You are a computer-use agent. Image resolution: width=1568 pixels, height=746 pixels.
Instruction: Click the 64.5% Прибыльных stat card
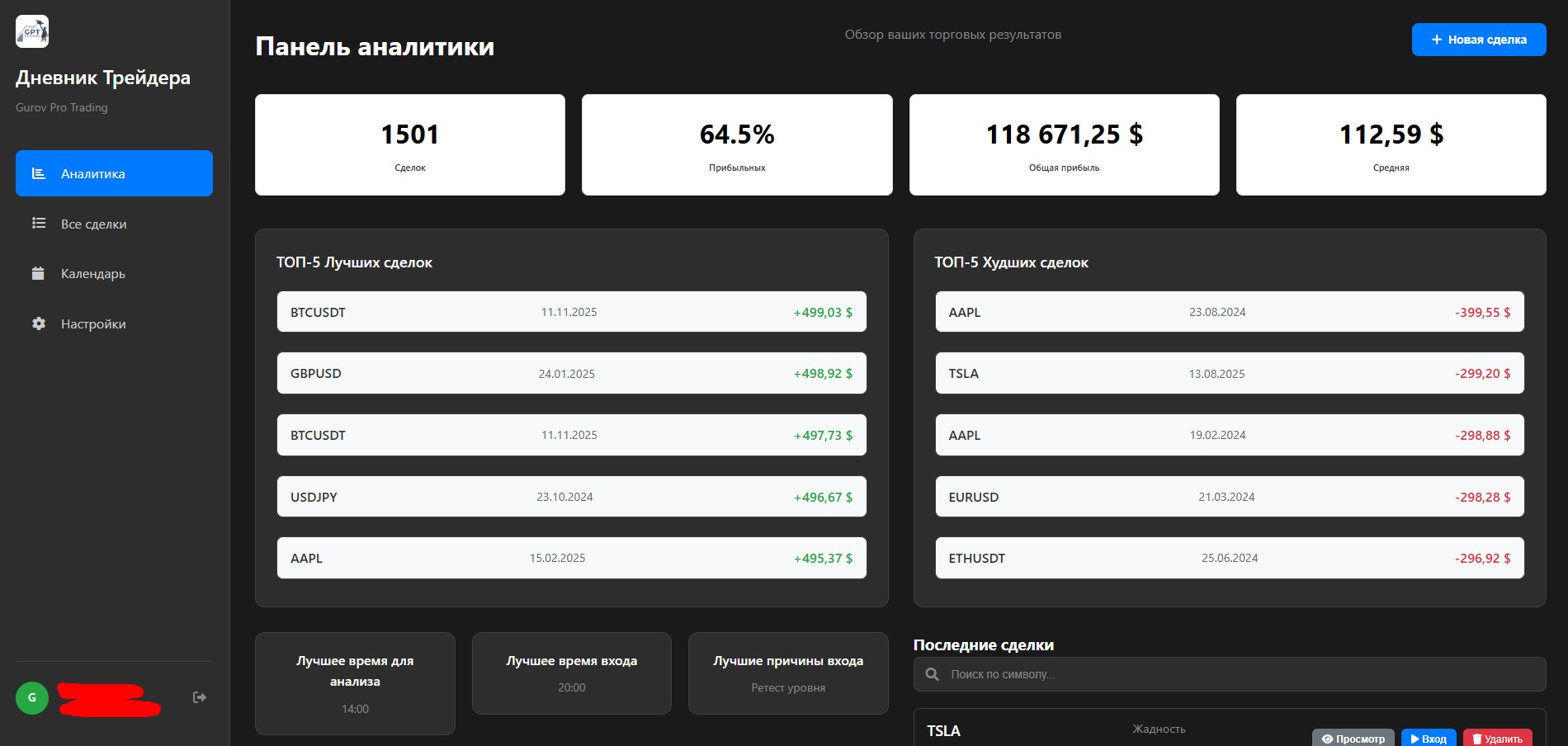tap(736, 144)
